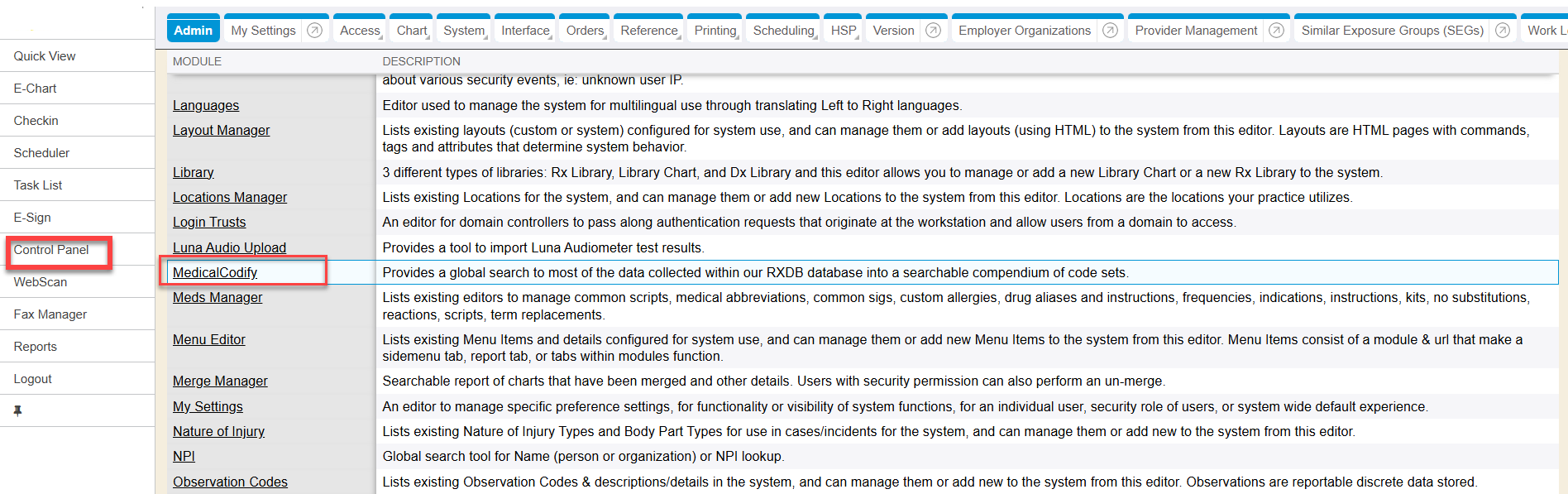This screenshot has width=1568, height=494.
Task: Select Logout from the sidebar menu
Action: 33,379
